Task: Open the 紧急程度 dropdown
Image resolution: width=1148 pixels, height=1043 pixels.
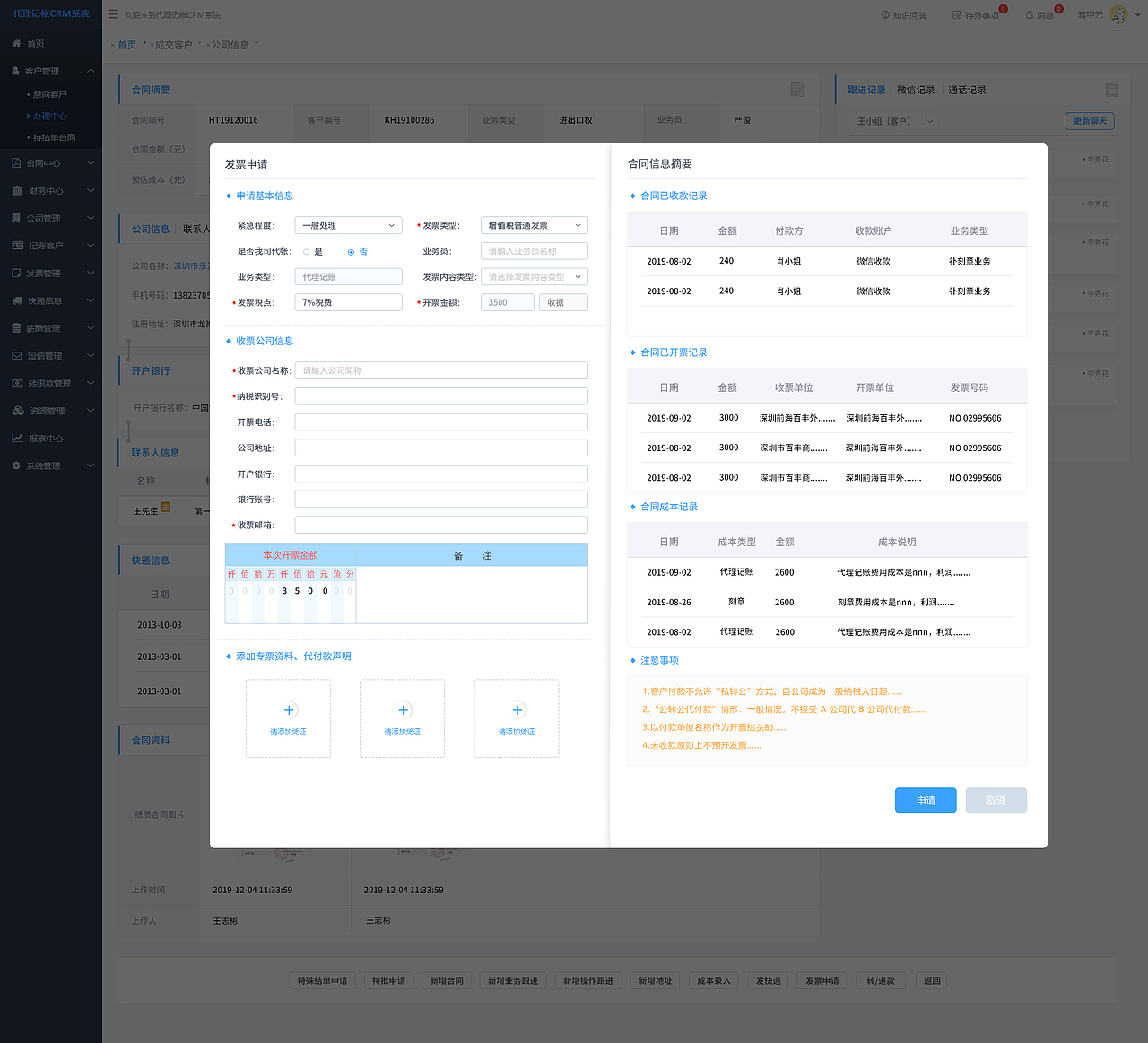Action: point(349,225)
